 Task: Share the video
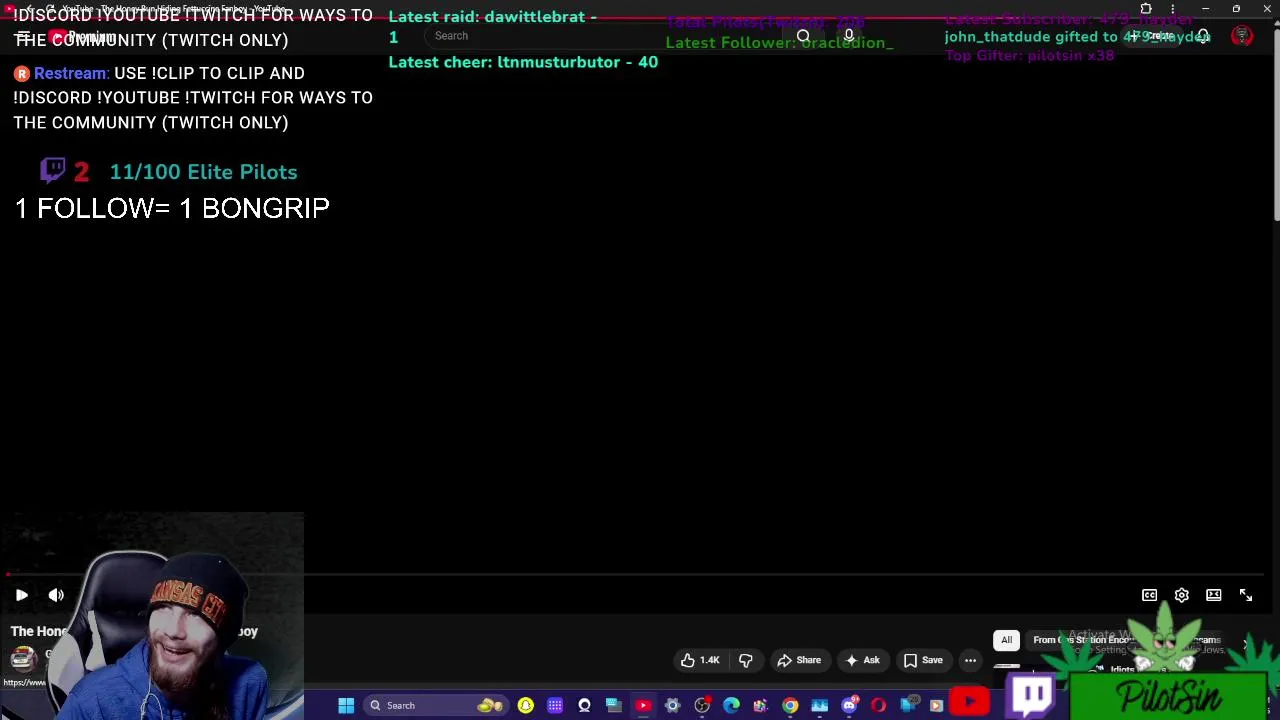[x=799, y=660]
